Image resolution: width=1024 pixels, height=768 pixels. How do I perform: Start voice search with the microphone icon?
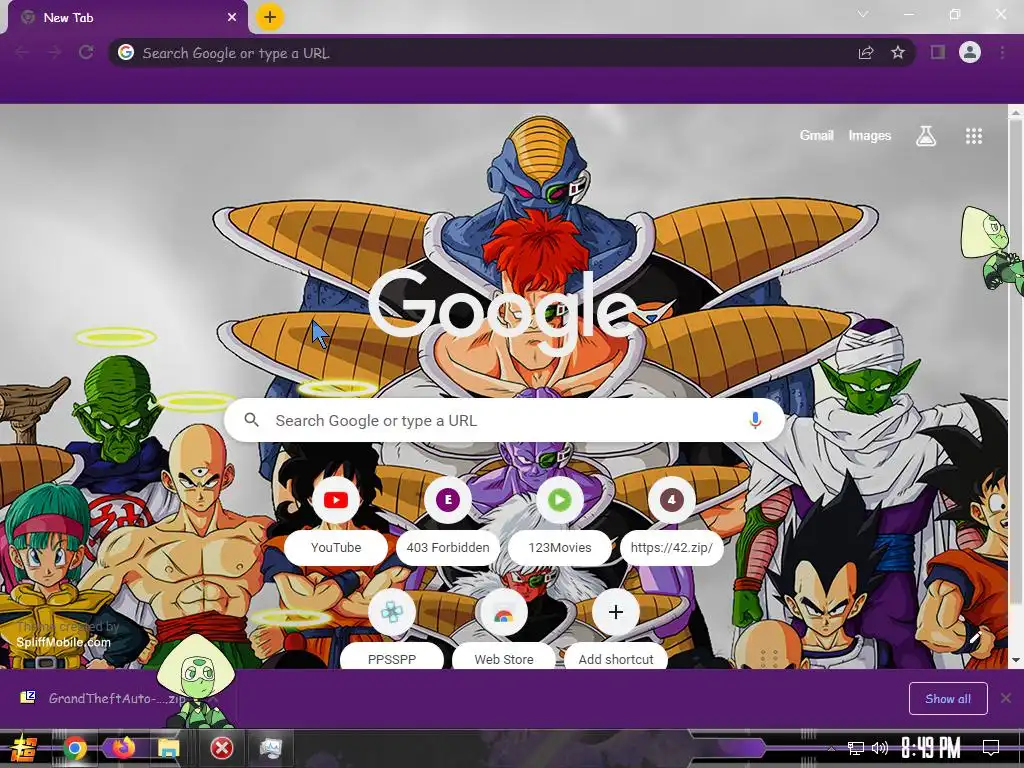755,420
